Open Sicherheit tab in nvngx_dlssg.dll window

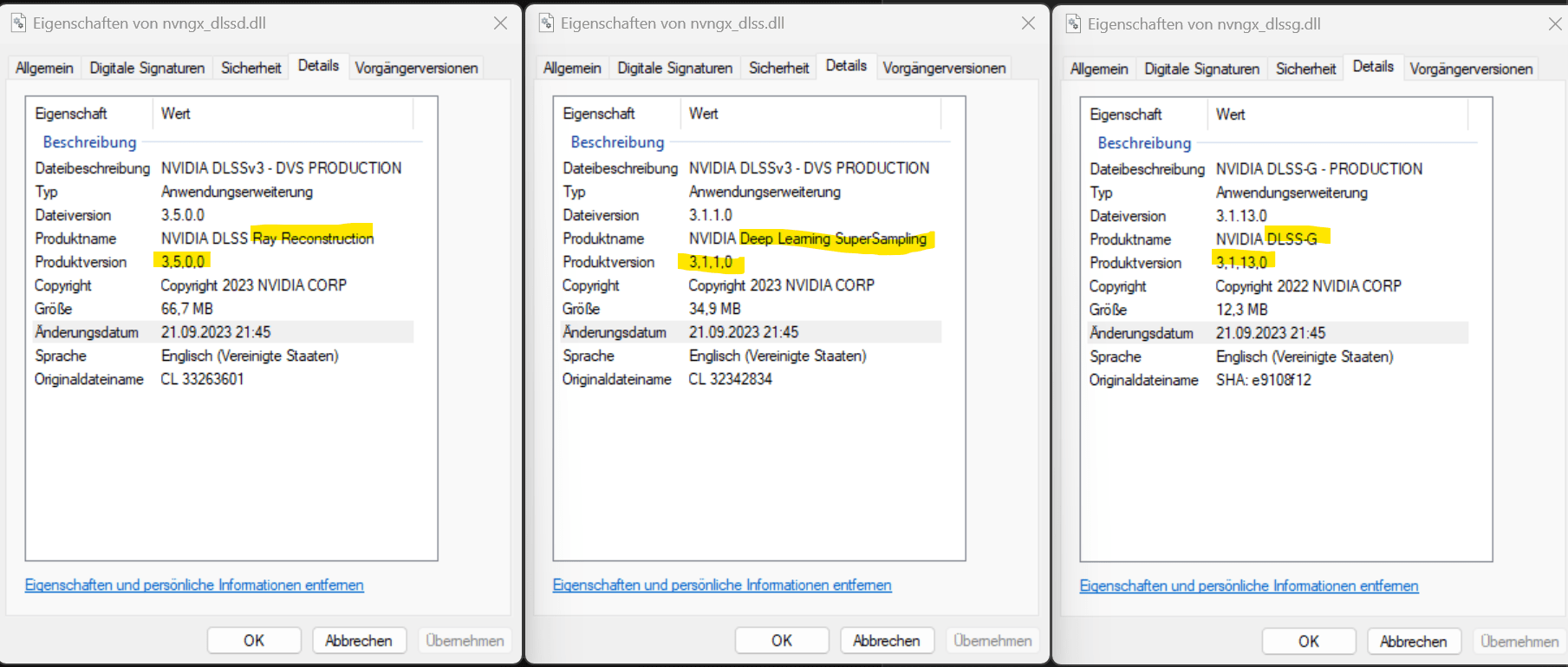click(x=1305, y=69)
